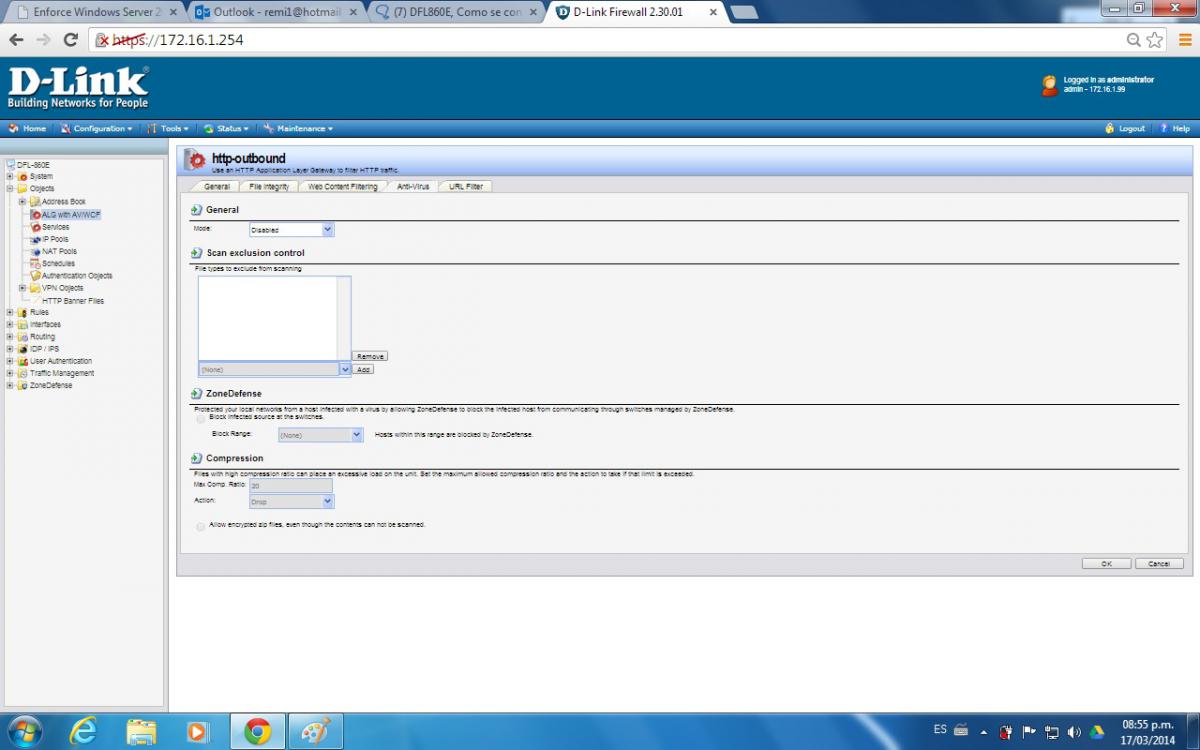Expand the Routing tree node
Image resolution: width=1200 pixels, height=750 pixels.
10,337
